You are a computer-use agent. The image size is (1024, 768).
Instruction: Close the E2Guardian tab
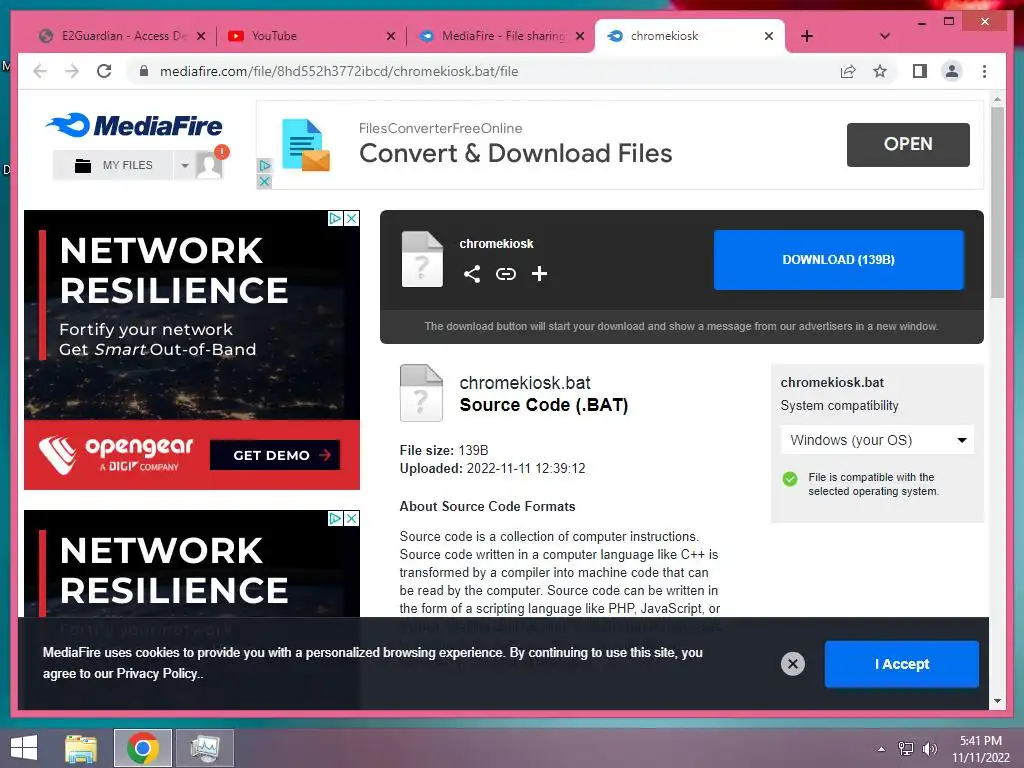pos(201,36)
